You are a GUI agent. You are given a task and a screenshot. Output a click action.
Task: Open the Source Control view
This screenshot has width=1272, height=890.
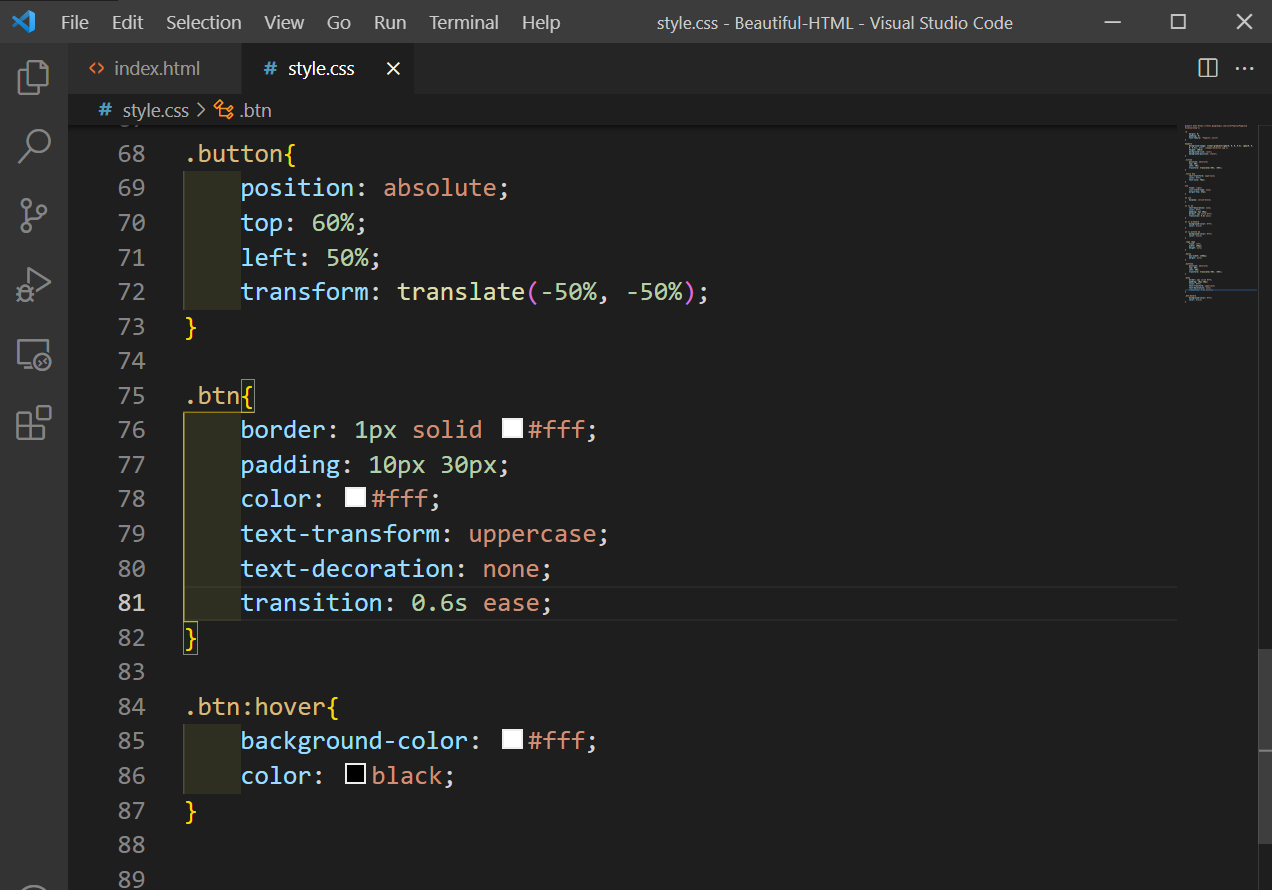click(x=34, y=216)
